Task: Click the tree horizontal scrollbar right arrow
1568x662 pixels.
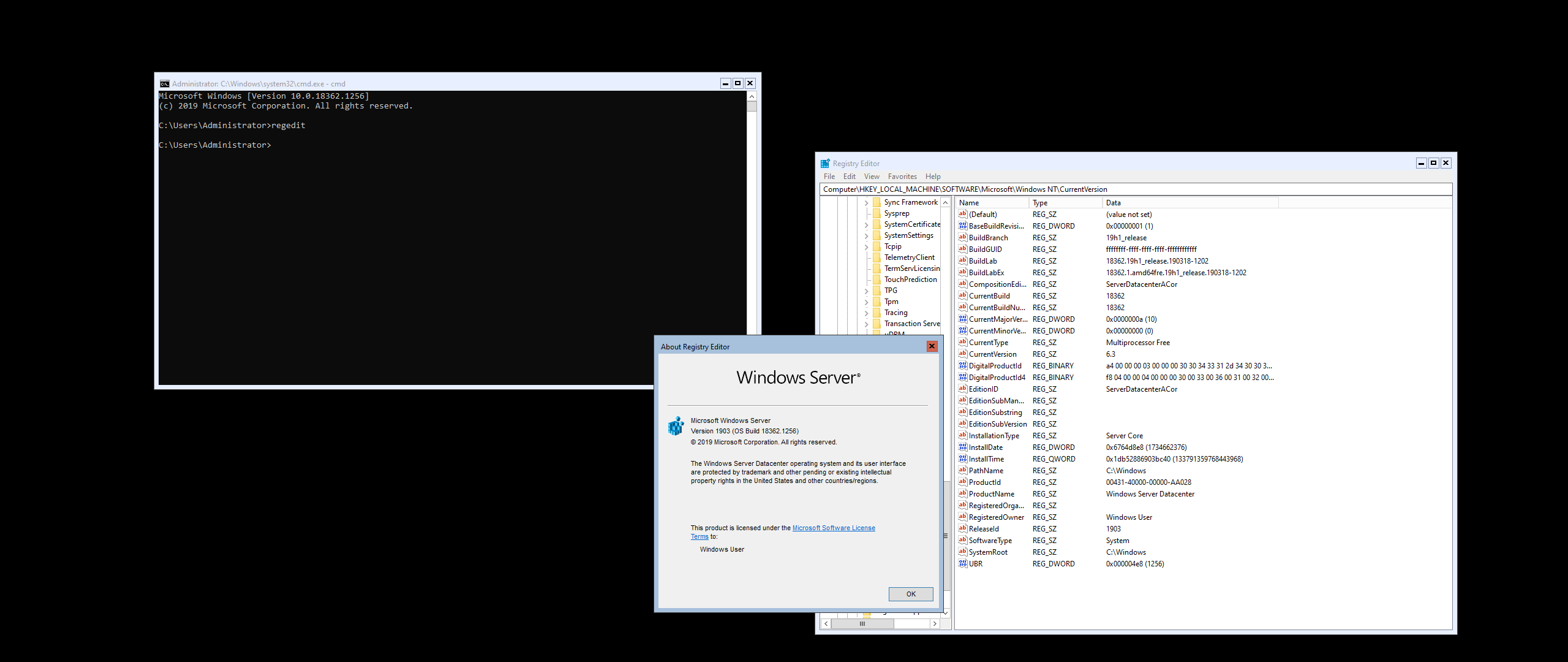Action: point(935,623)
